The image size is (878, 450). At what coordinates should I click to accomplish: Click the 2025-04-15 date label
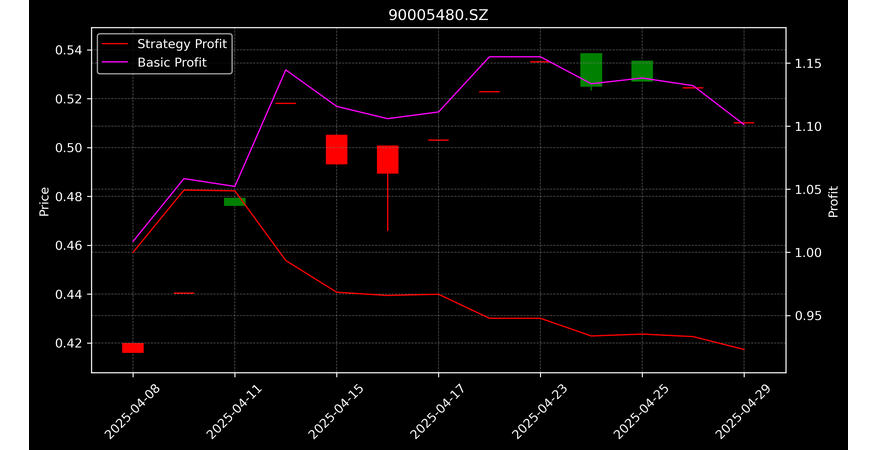336,411
